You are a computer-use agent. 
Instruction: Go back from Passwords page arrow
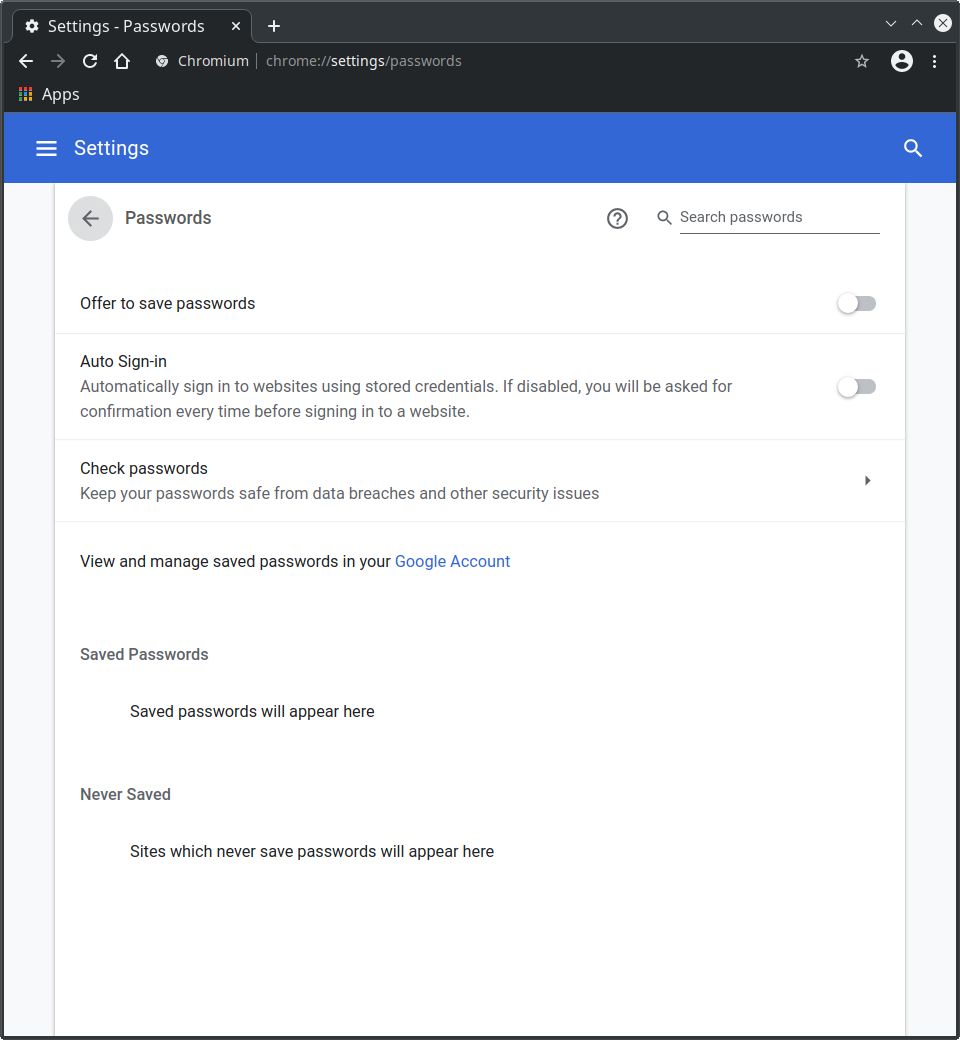[90, 218]
